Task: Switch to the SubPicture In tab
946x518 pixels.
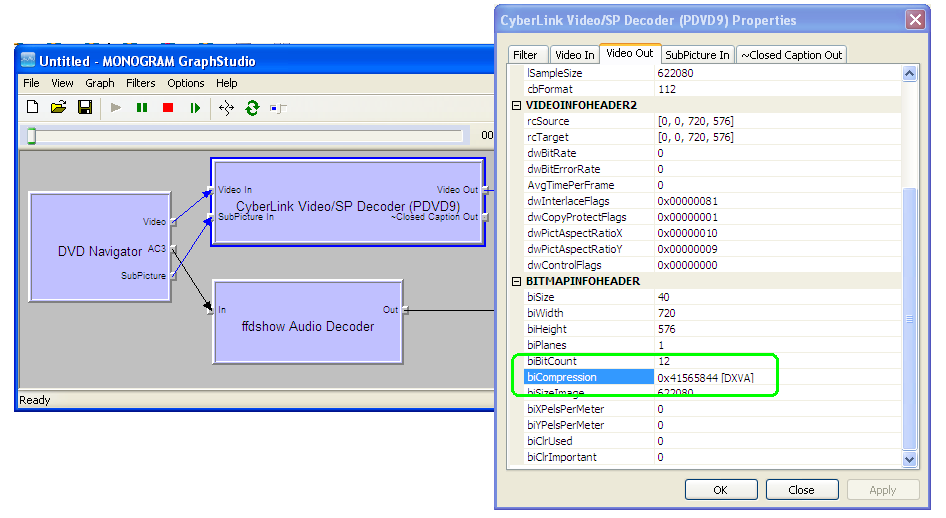Action: click(697, 55)
